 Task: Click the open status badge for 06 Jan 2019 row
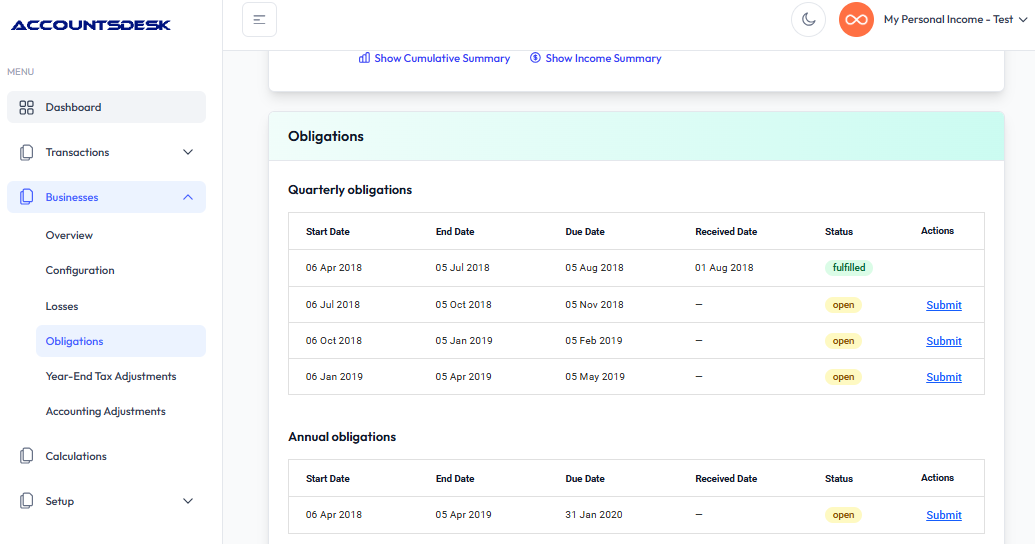pos(844,377)
